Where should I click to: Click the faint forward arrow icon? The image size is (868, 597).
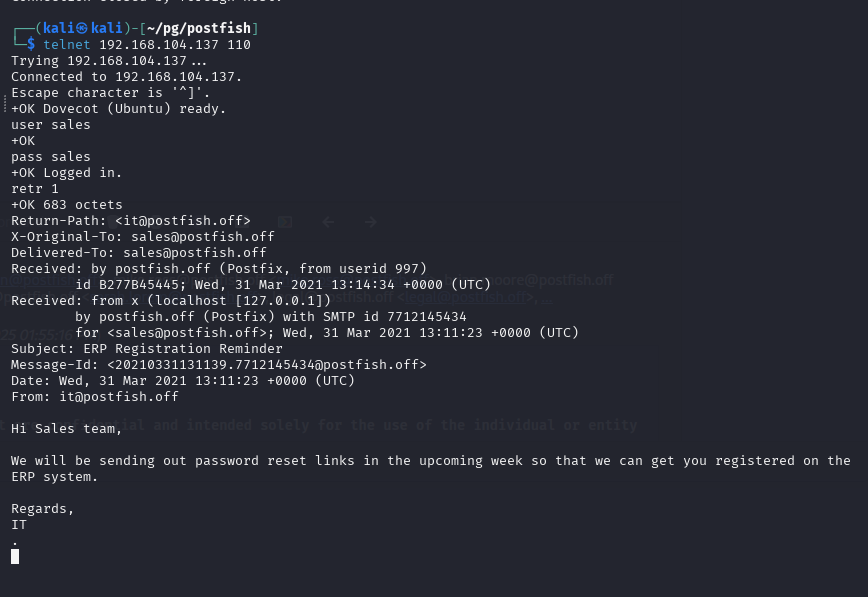point(370,222)
